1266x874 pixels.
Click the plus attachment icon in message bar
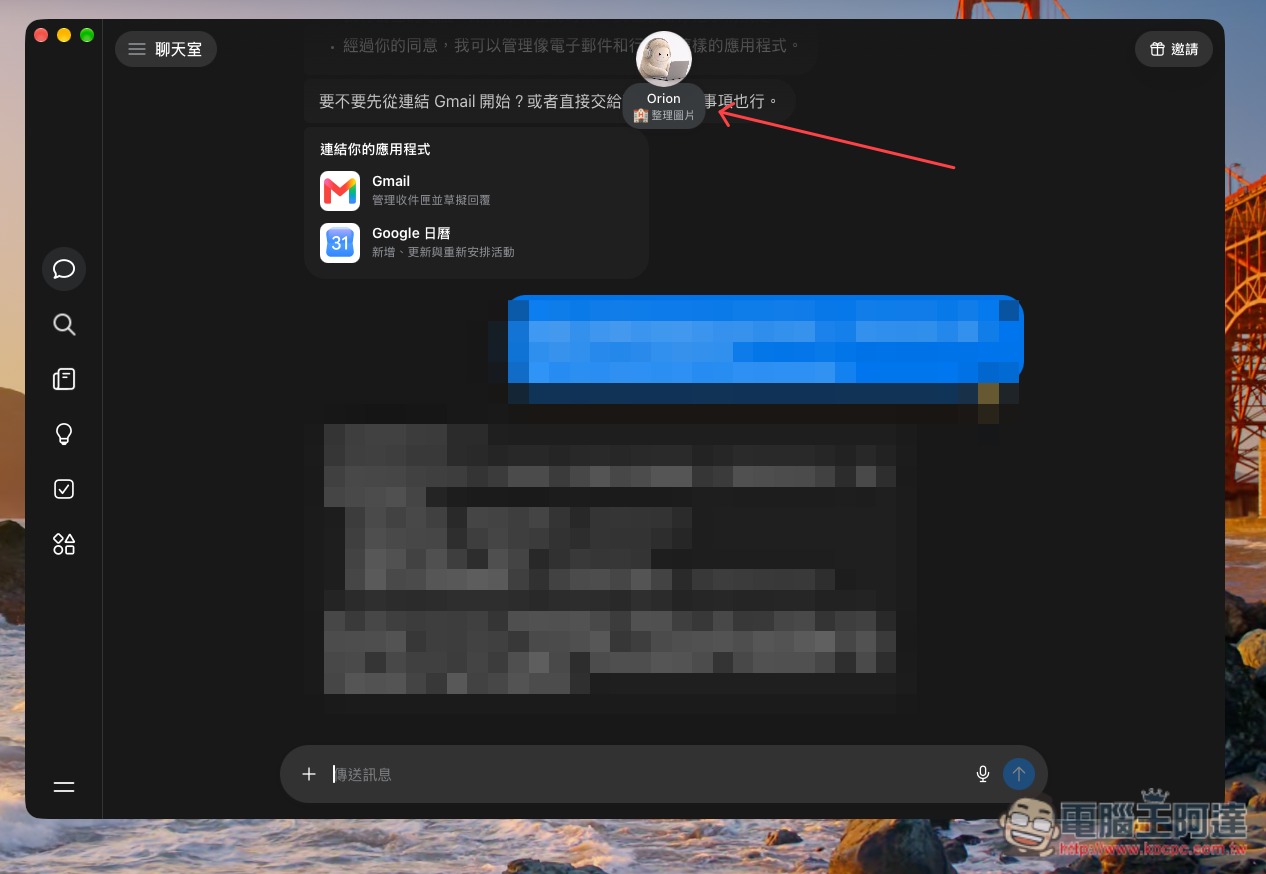(309, 774)
